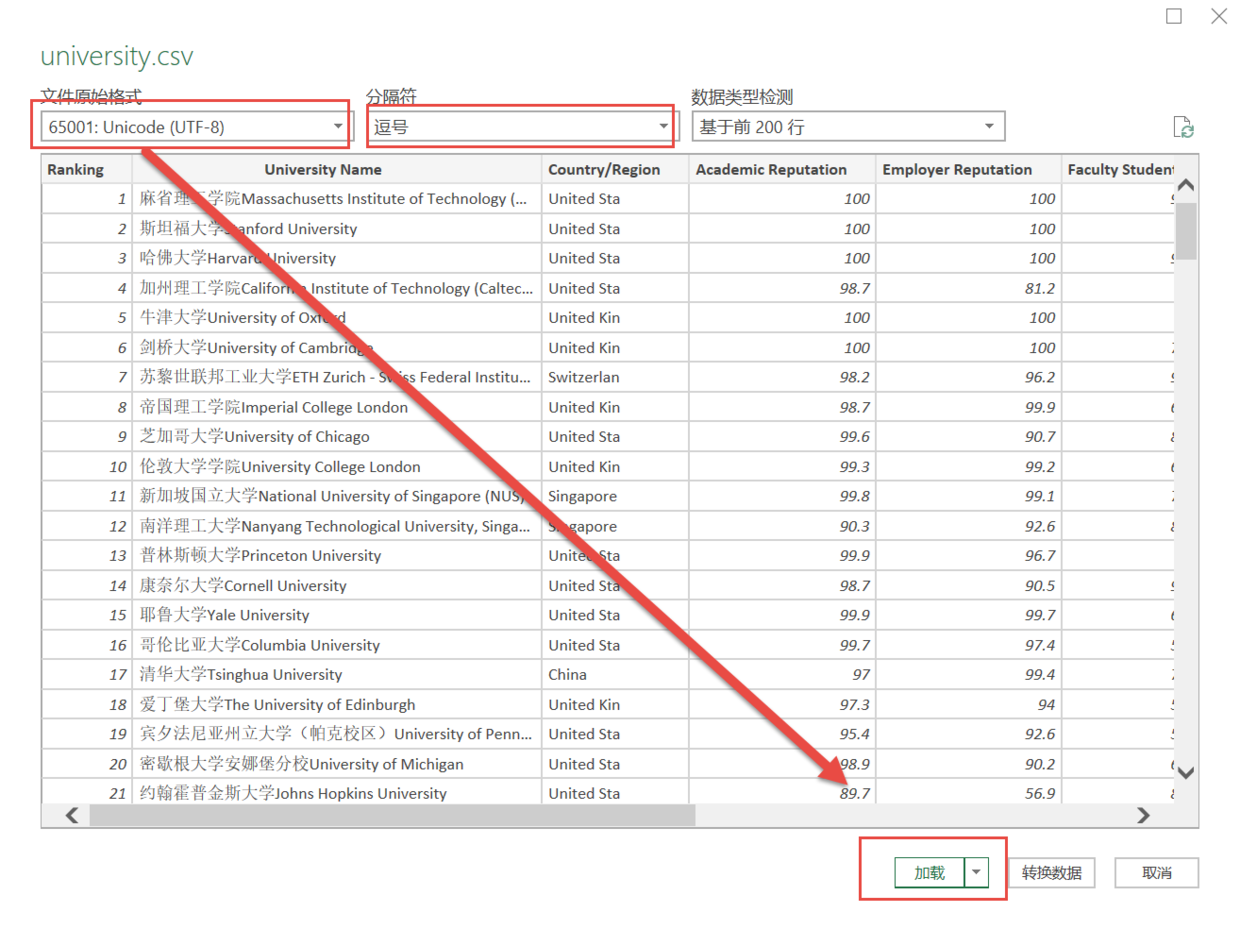The width and height of the screenshot is (1240, 929).
Task: Select the University of Chicago cell
Action: [x=337, y=437]
